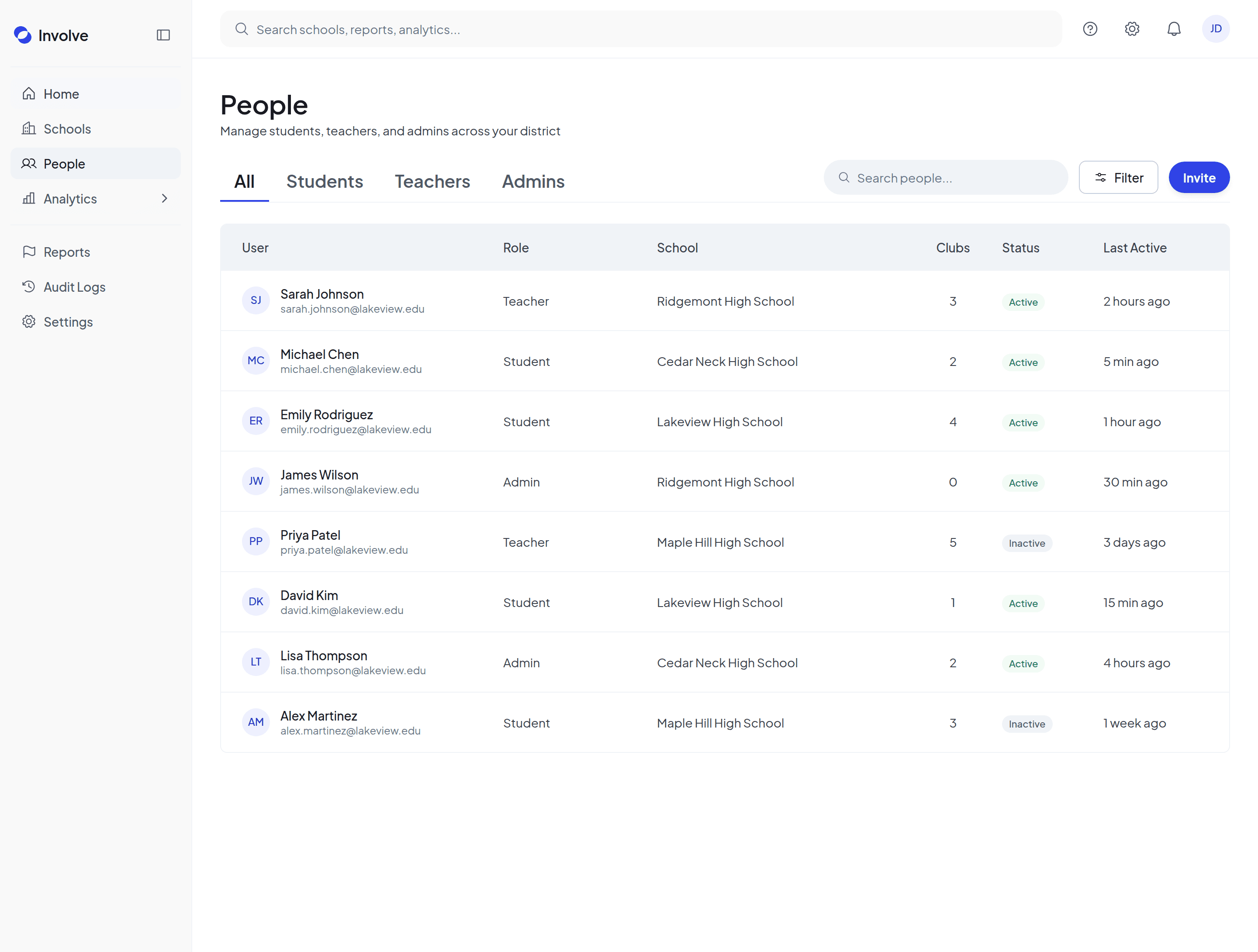The height and width of the screenshot is (952, 1258).
Task: Open Audit Logs in sidebar
Action: [96, 286]
